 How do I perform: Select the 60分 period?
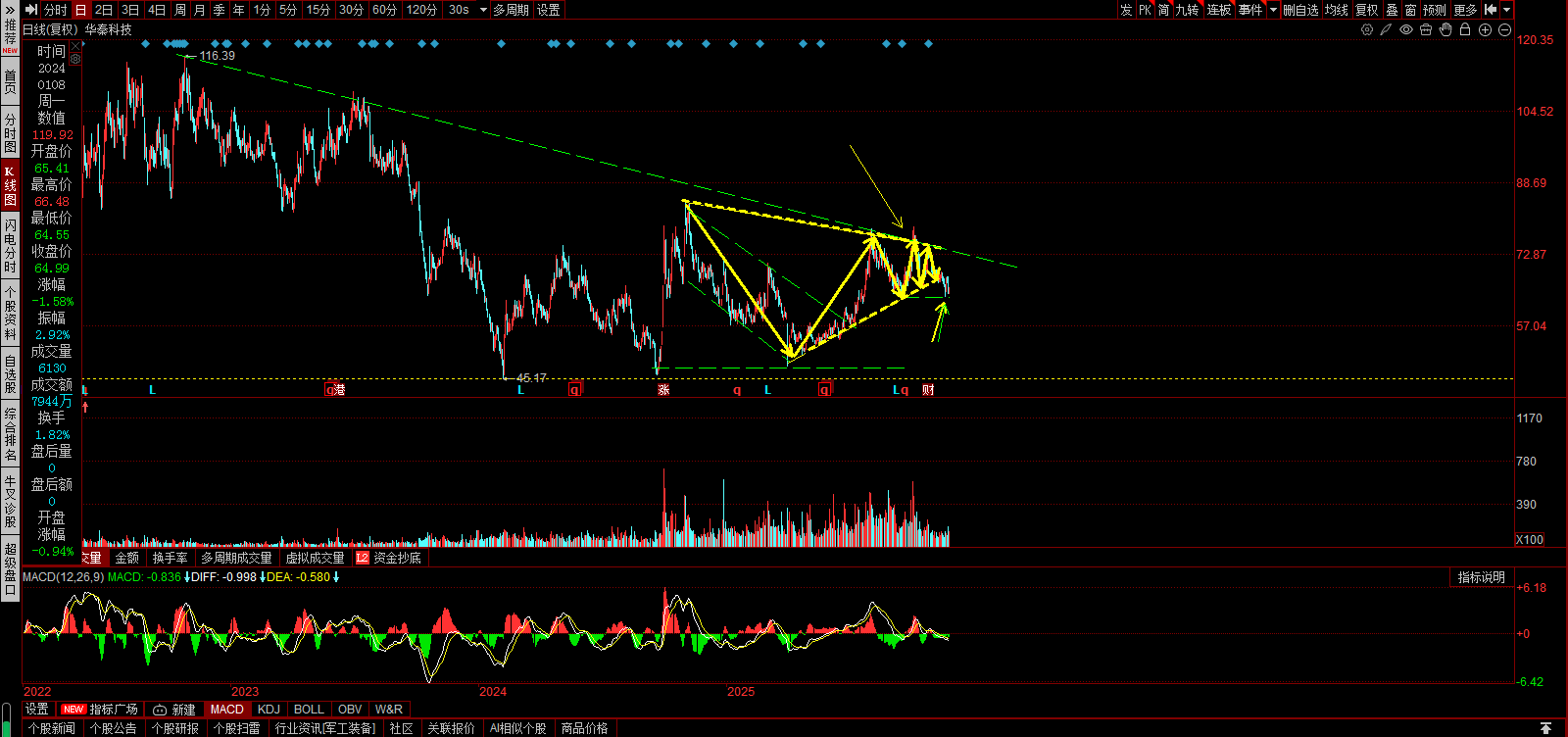tap(384, 10)
